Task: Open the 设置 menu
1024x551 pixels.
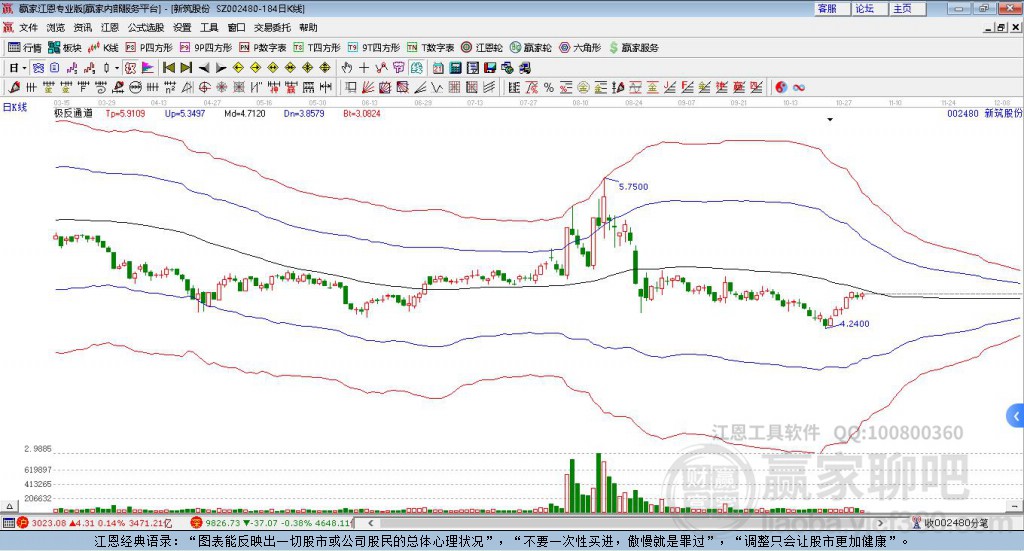Action: coord(182,27)
